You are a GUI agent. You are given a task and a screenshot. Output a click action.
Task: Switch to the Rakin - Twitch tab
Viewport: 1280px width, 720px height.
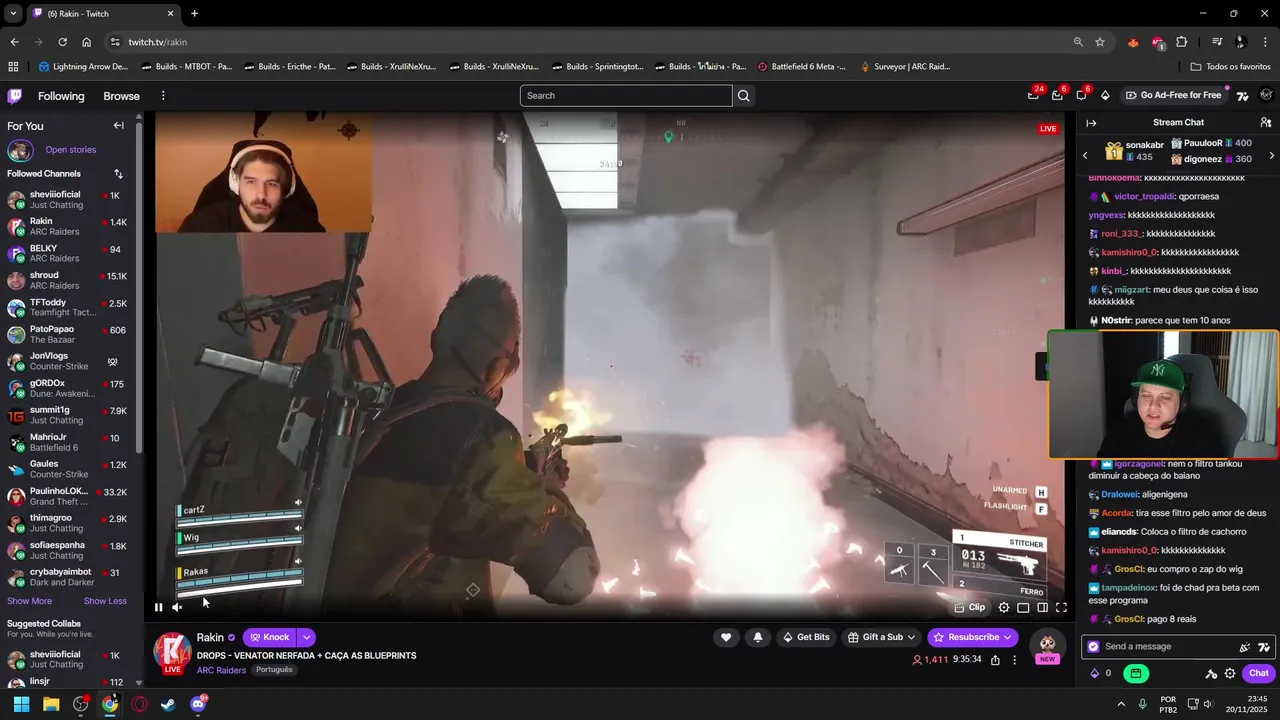pos(103,14)
